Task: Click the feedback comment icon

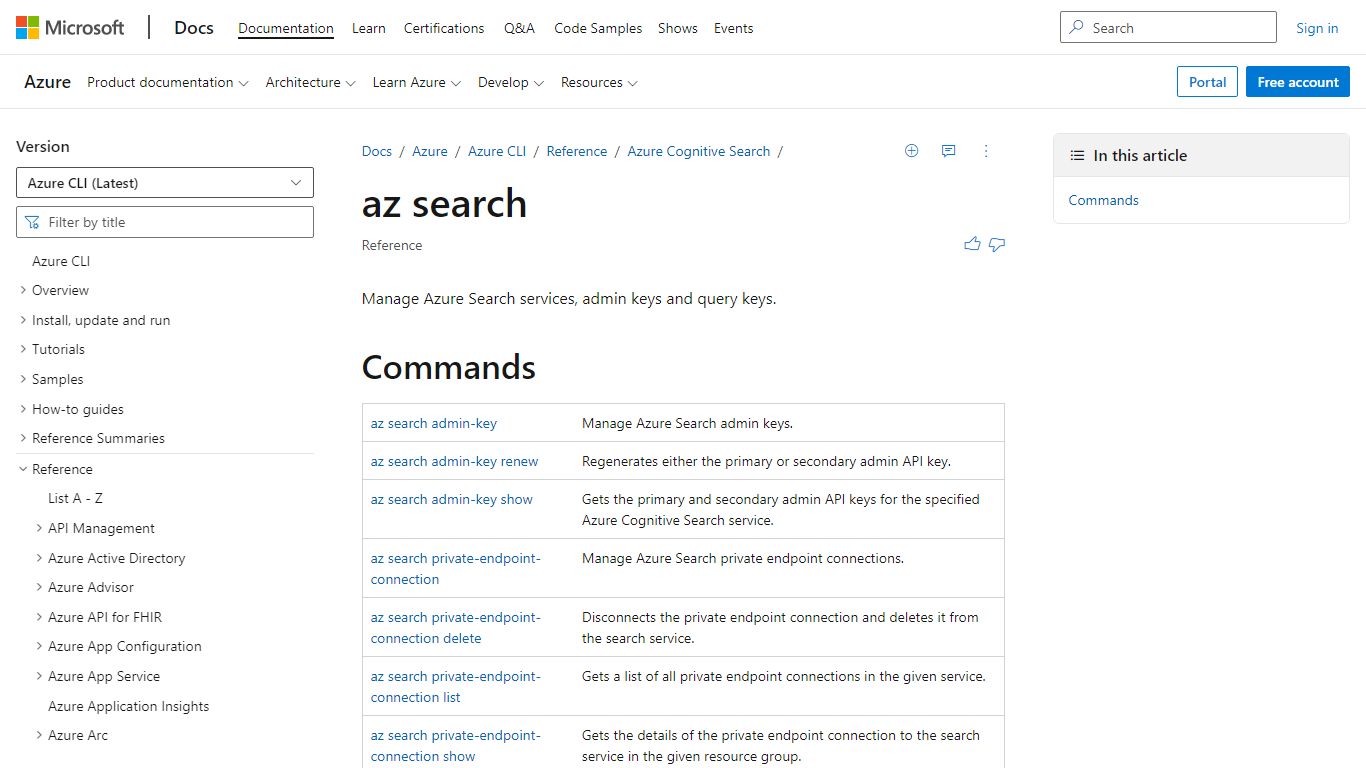Action: pos(948,151)
